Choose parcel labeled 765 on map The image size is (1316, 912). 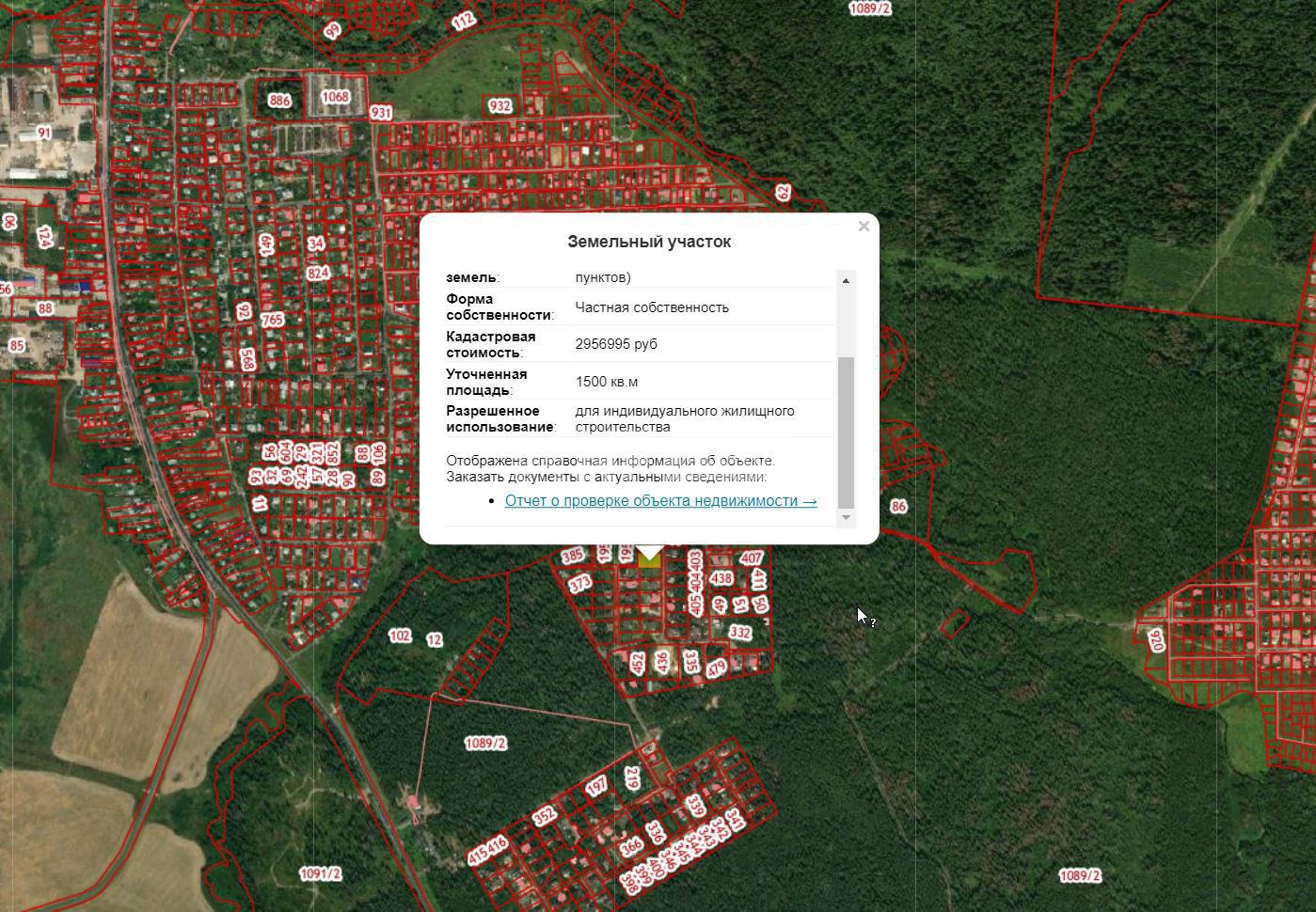pyautogui.click(x=272, y=320)
